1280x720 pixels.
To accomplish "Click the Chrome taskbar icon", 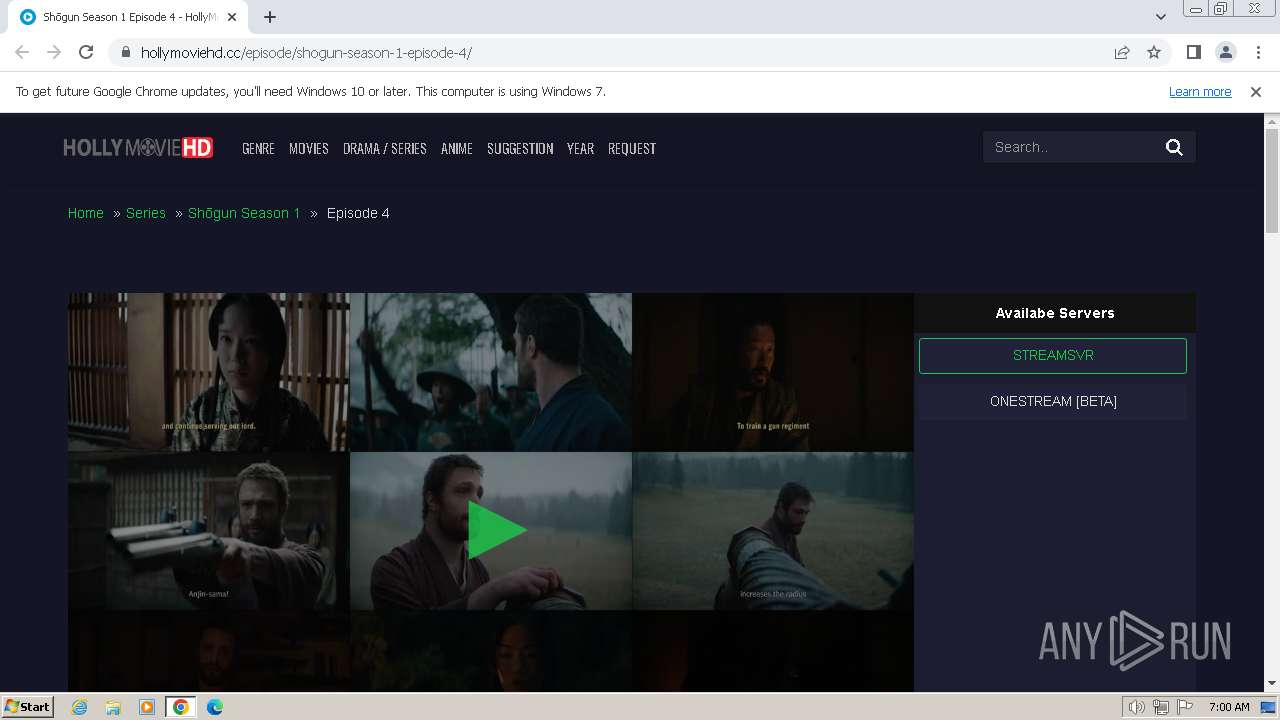I will (x=181, y=707).
